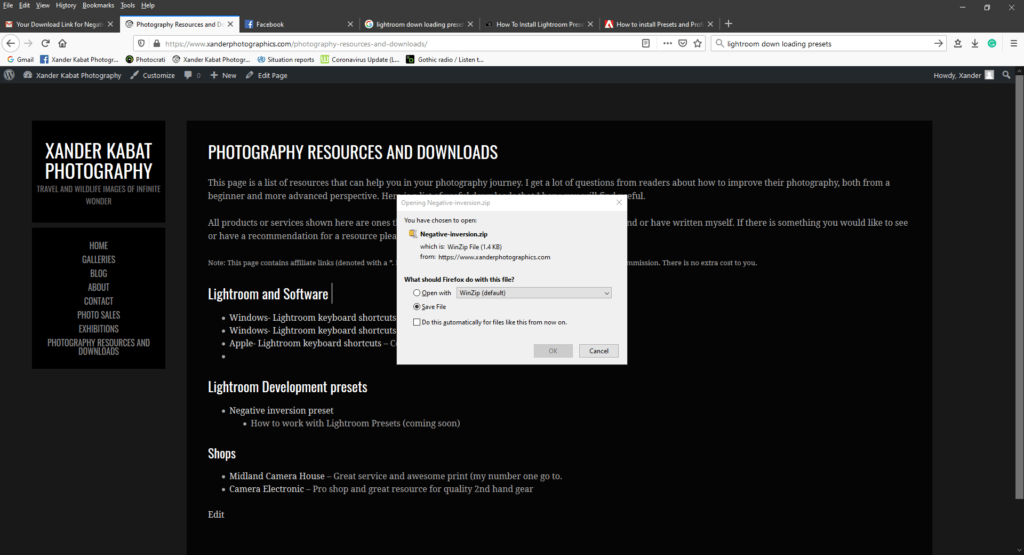Click the WordPress admin bar search icon
The image size is (1024, 555).
point(1006,75)
